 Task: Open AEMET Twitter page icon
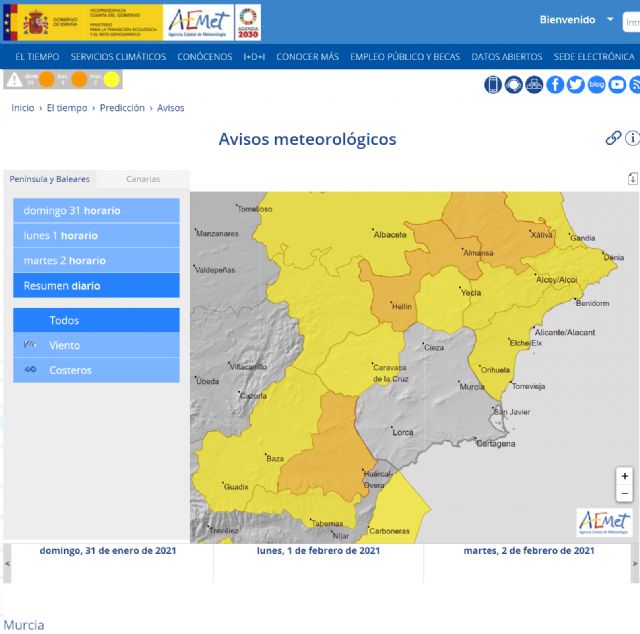(575, 85)
